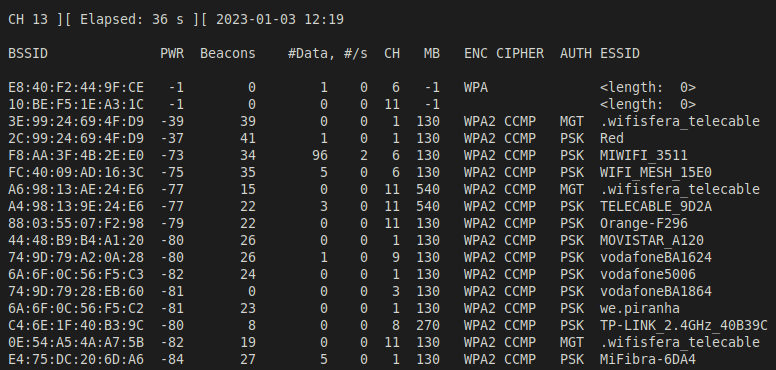
Task: Click the PWR value -75
Action: (172, 172)
